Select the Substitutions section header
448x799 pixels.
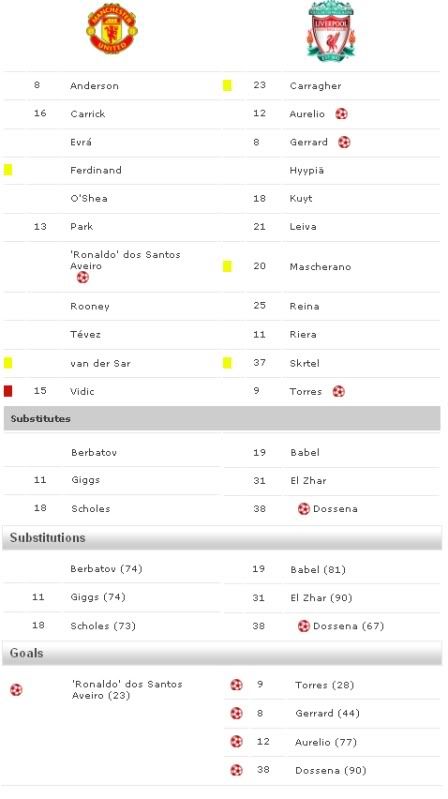tap(222, 538)
